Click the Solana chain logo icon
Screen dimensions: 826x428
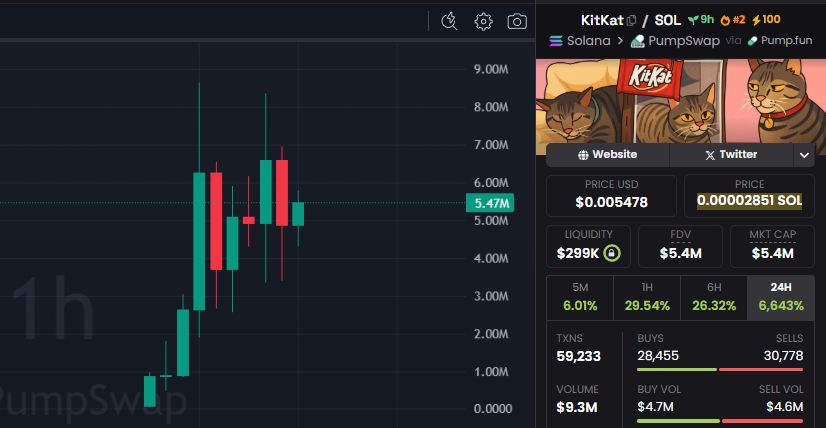click(x=556, y=41)
